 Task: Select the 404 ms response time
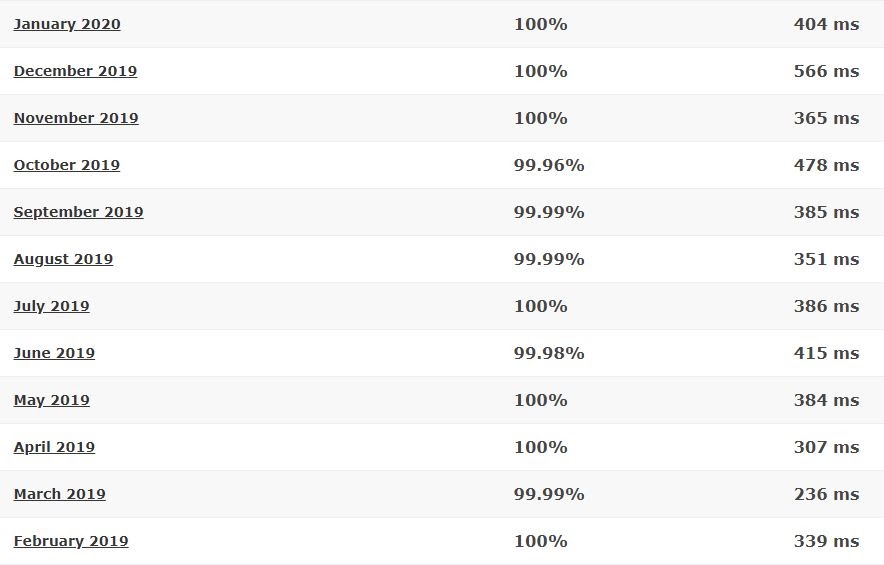[826, 24]
